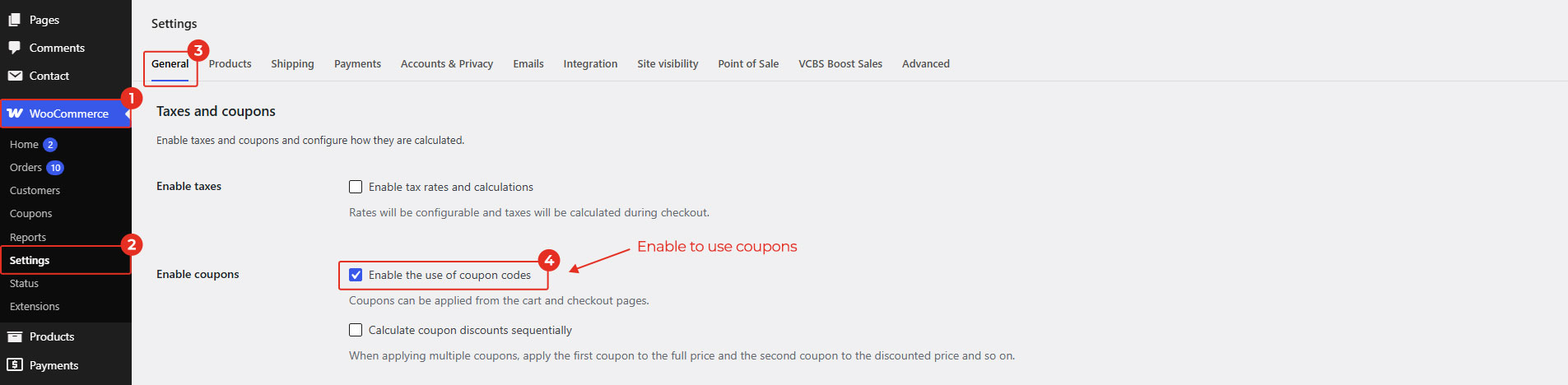Select the VCBS Boost Sales tab
Screen dimensions: 1568x385
pyautogui.click(x=840, y=64)
